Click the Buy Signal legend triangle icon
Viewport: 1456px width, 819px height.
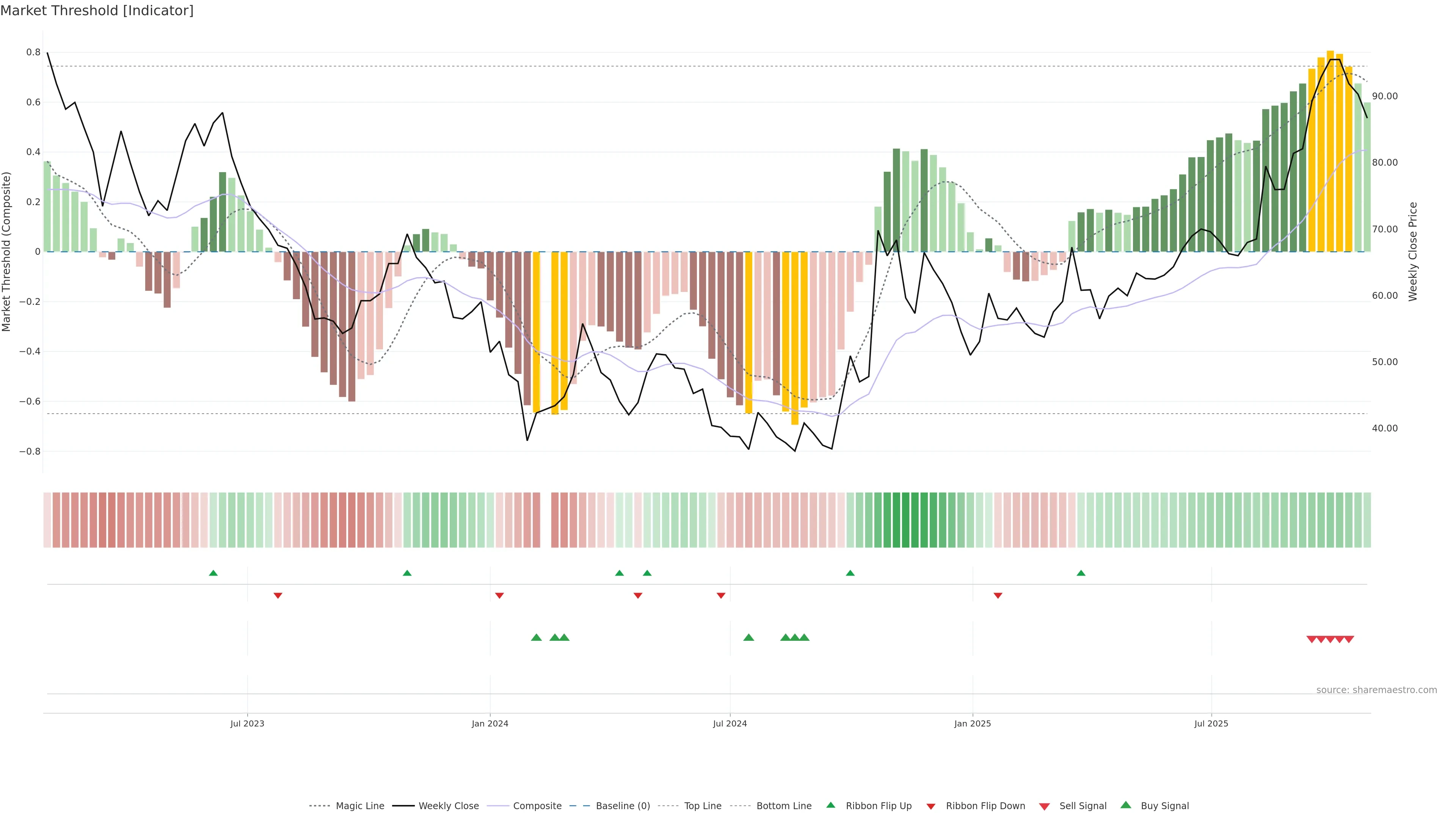1125,805
